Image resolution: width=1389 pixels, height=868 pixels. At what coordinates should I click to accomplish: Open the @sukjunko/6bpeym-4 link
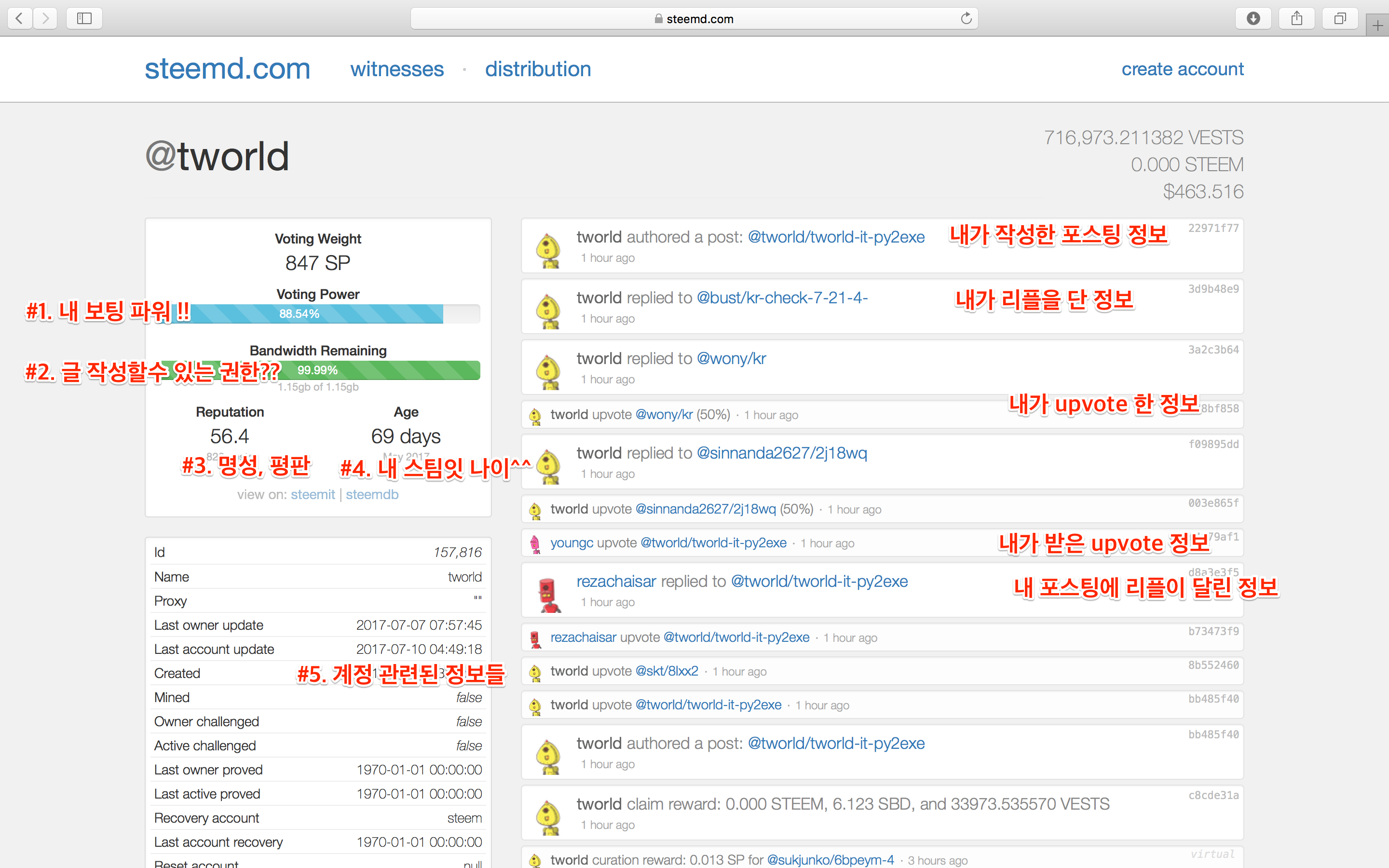pyautogui.click(x=831, y=860)
